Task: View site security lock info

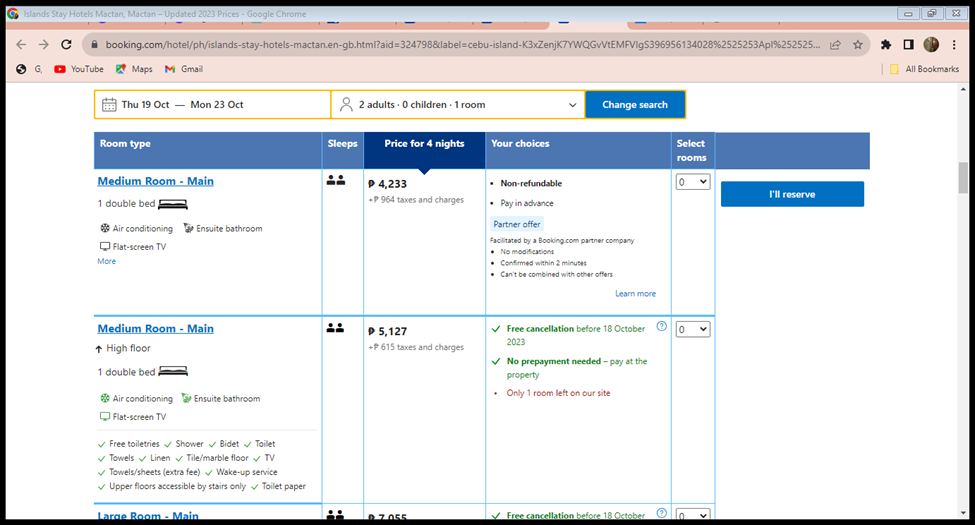Action: (x=95, y=45)
